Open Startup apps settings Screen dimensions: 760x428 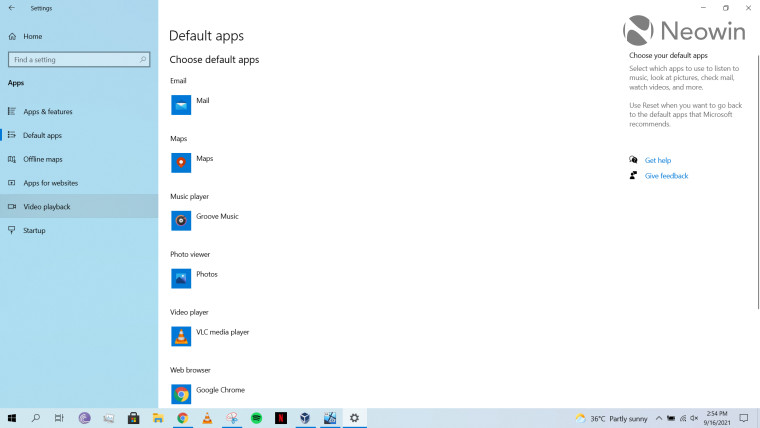[79, 230]
